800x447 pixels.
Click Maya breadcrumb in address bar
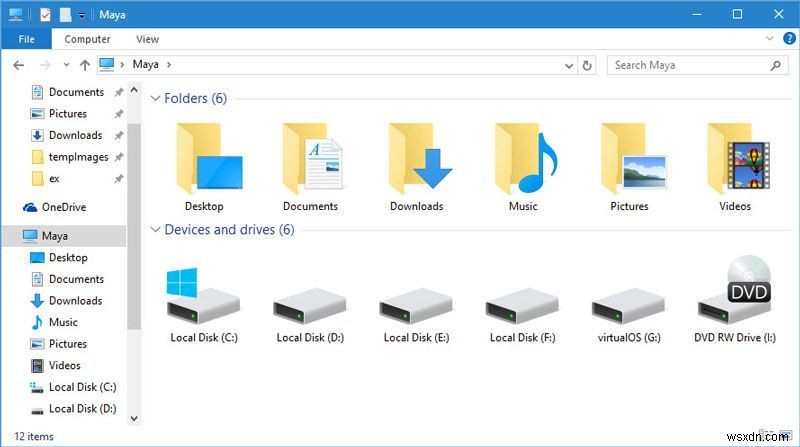145,64
